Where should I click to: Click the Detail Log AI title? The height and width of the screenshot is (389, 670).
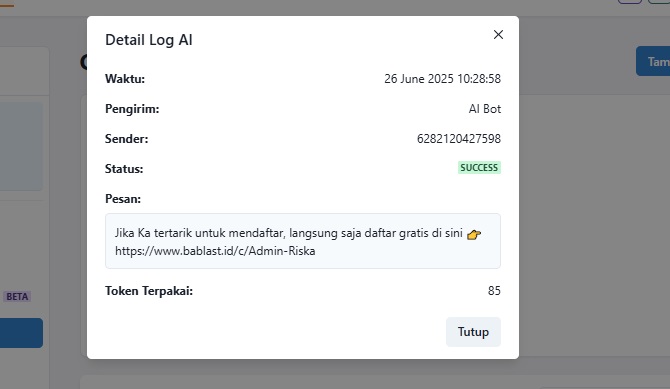coord(149,40)
